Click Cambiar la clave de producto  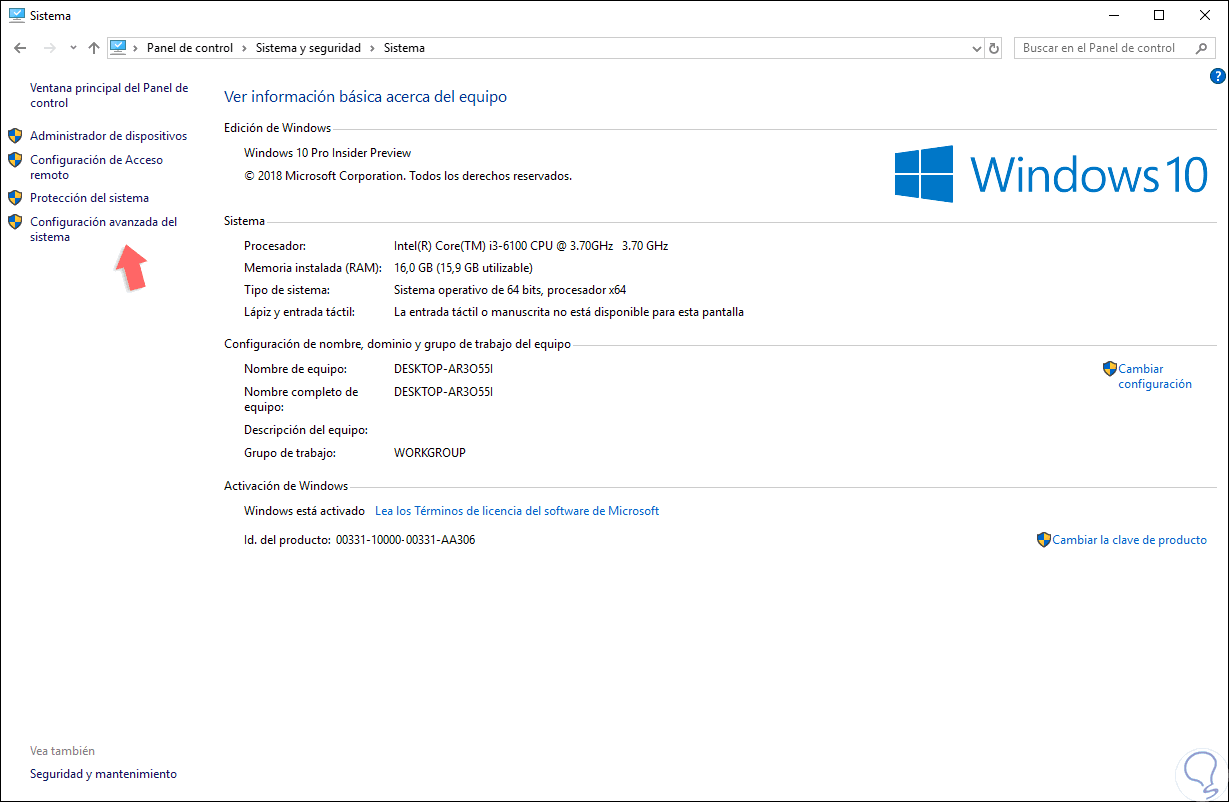(1129, 540)
